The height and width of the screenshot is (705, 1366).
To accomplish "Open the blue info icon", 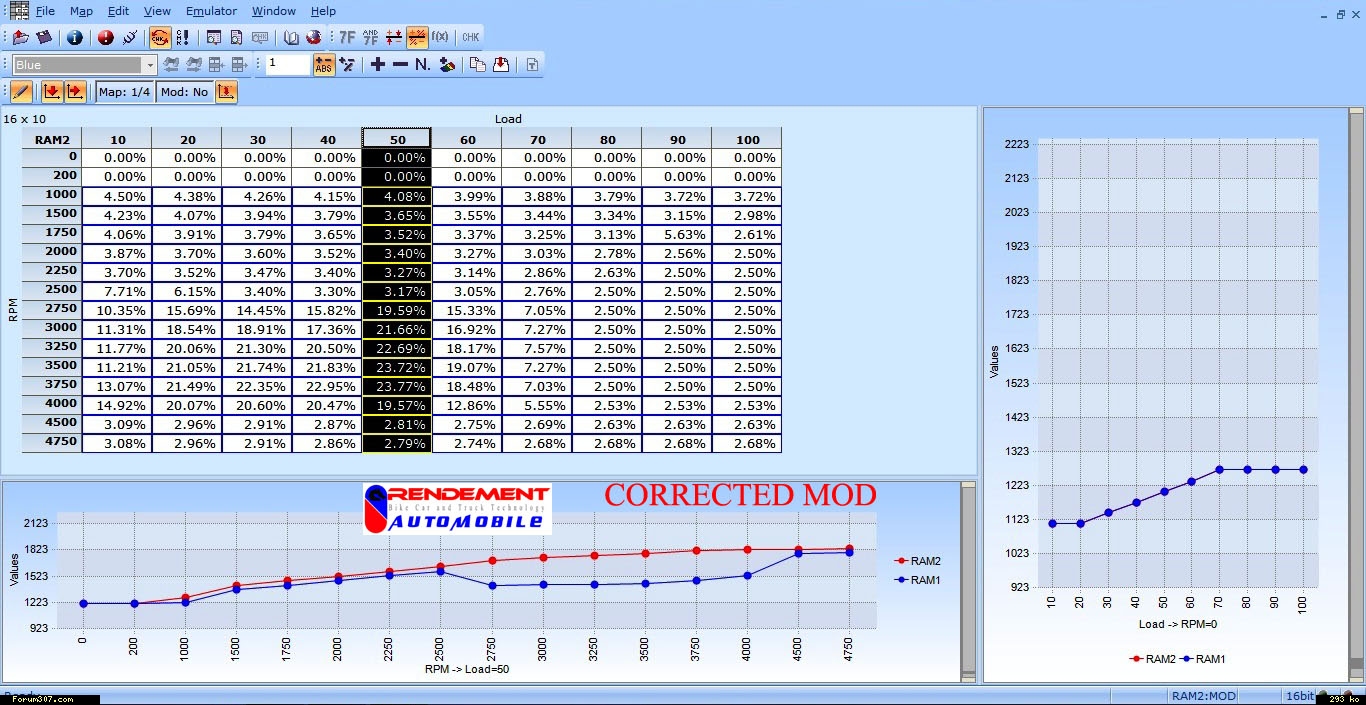I will tap(74, 38).
